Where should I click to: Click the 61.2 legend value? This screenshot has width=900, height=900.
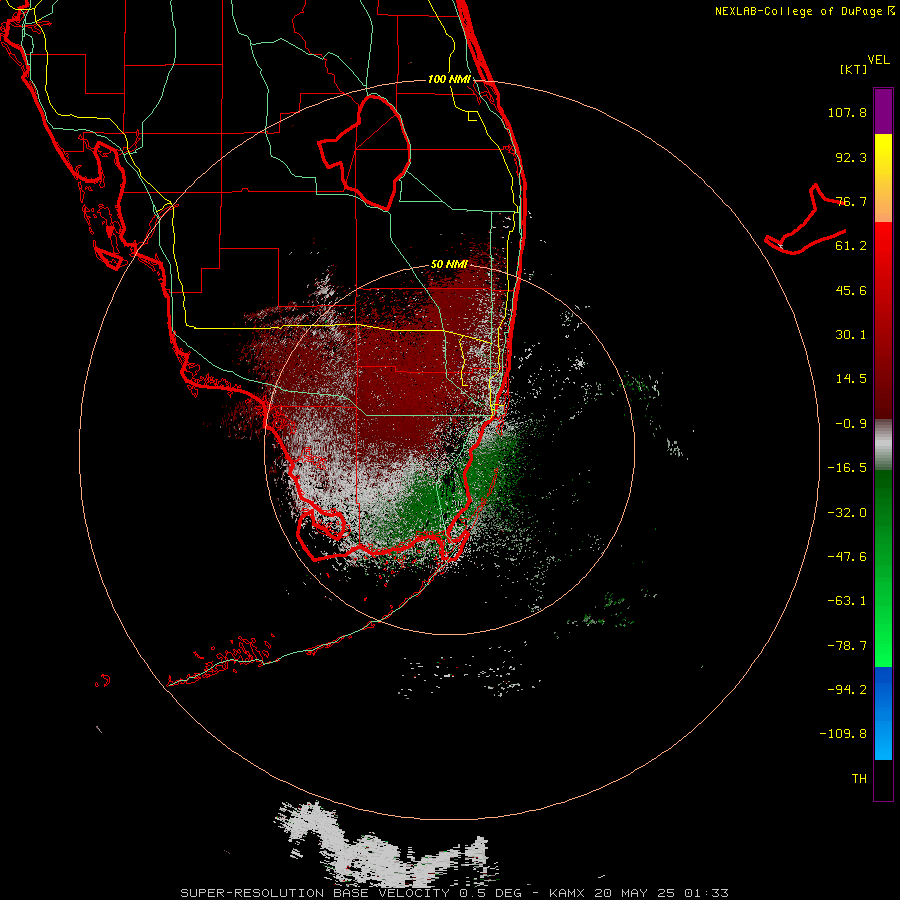point(851,246)
